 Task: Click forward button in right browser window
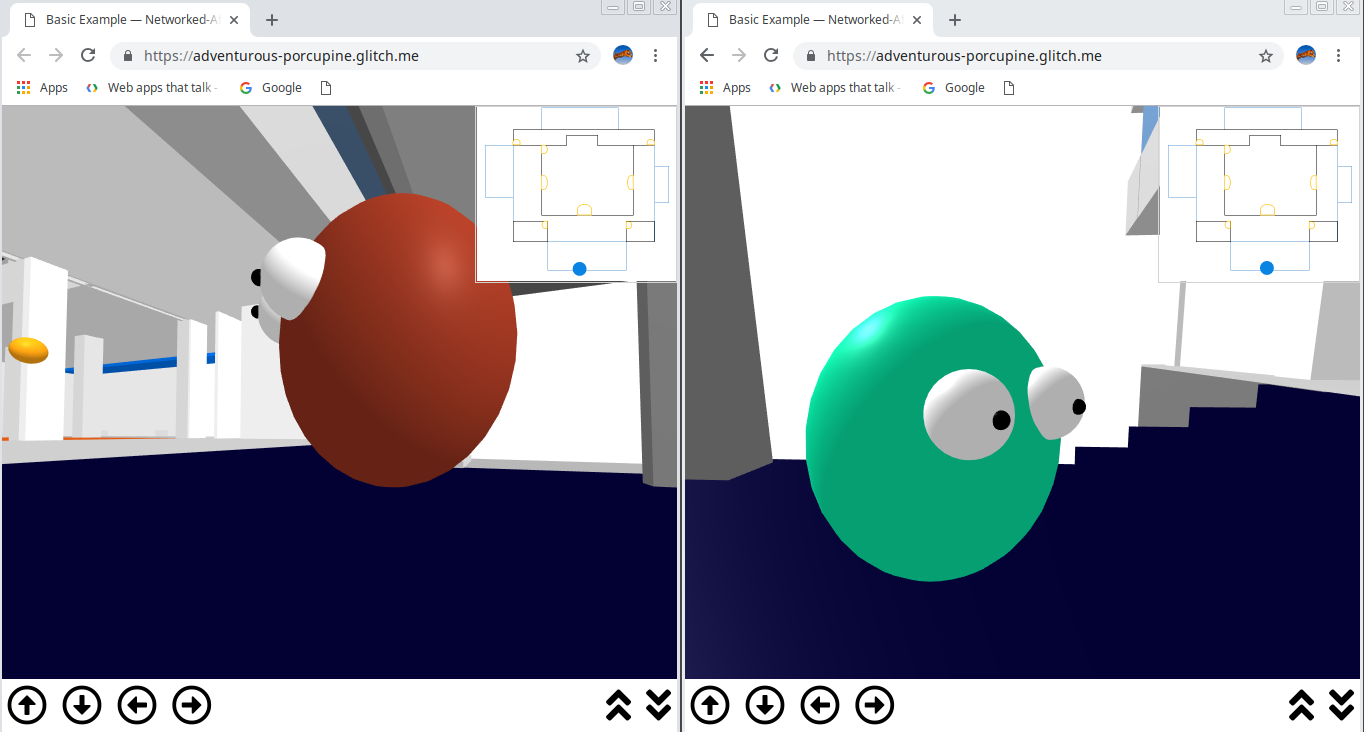pyautogui.click(x=739, y=56)
